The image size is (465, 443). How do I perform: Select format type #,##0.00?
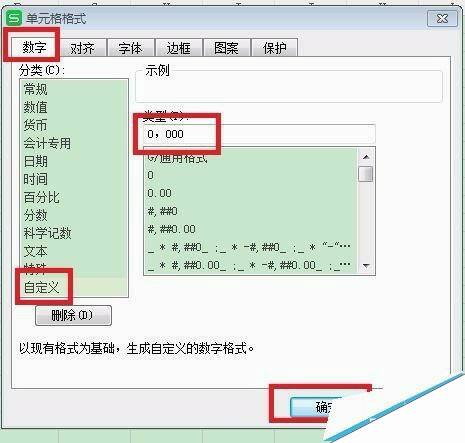[x=251, y=229]
